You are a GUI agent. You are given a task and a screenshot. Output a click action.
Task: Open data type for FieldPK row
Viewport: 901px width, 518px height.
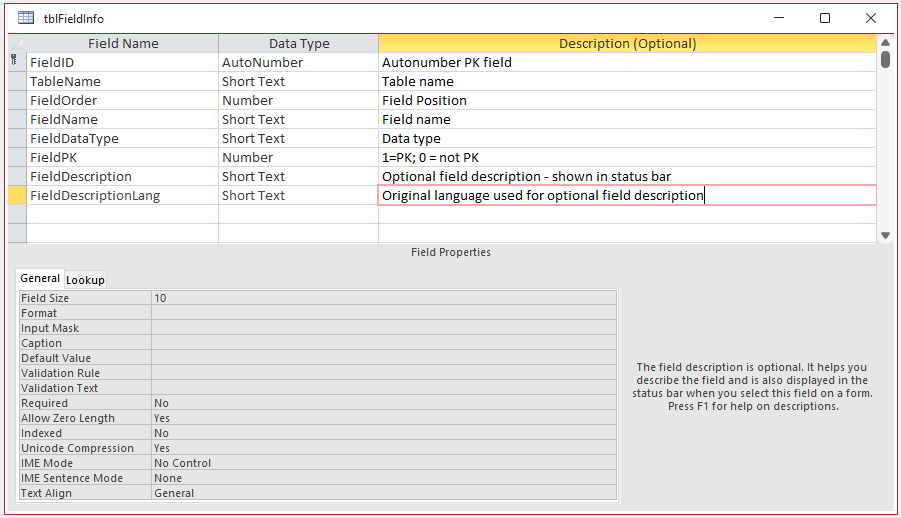(299, 157)
